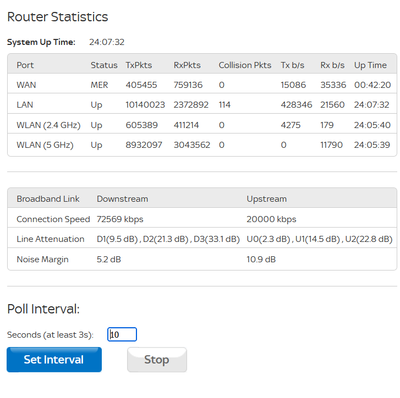Click the Noise Margin row label

(42, 259)
